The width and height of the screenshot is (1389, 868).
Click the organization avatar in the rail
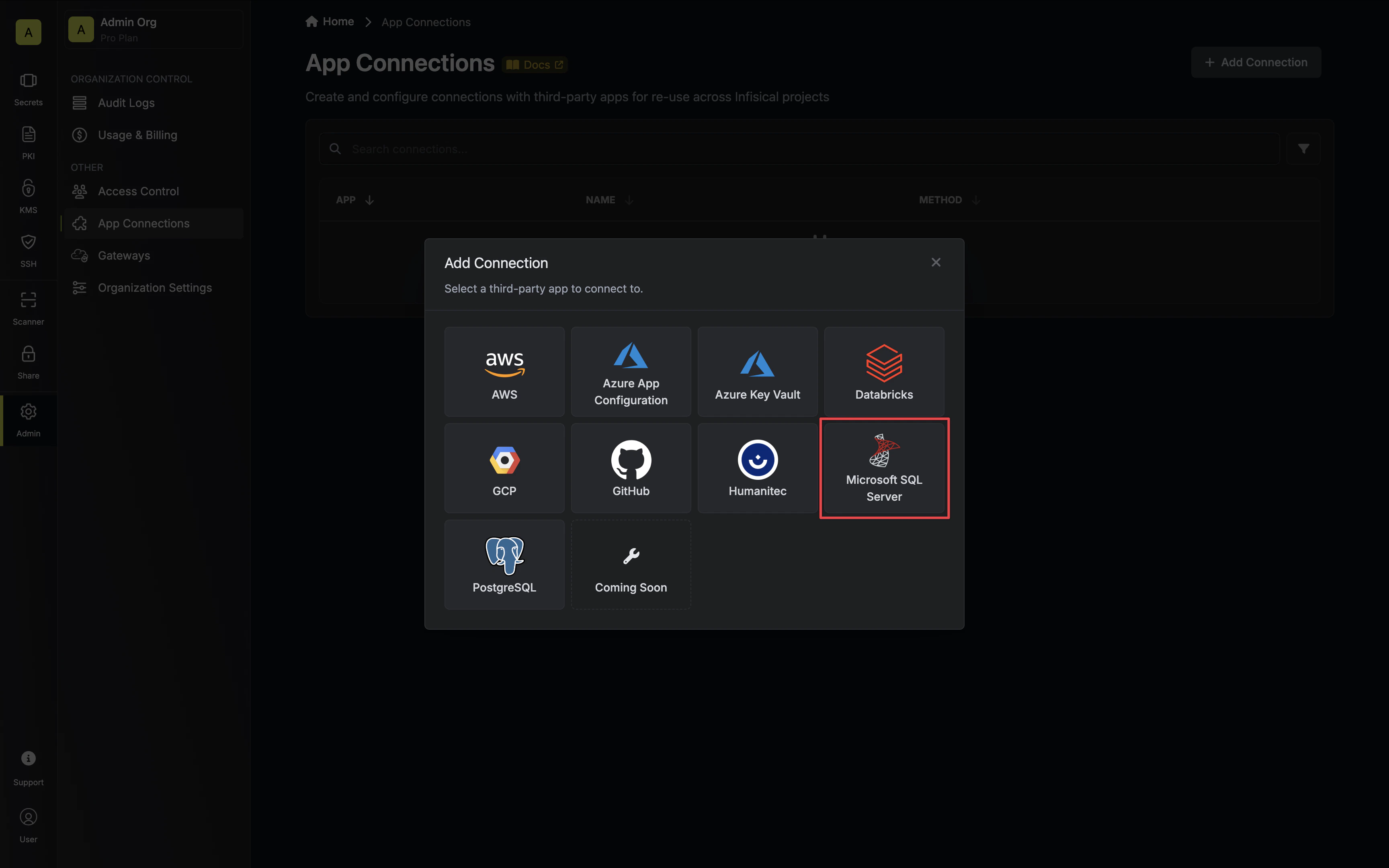click(x=28, y=32)
